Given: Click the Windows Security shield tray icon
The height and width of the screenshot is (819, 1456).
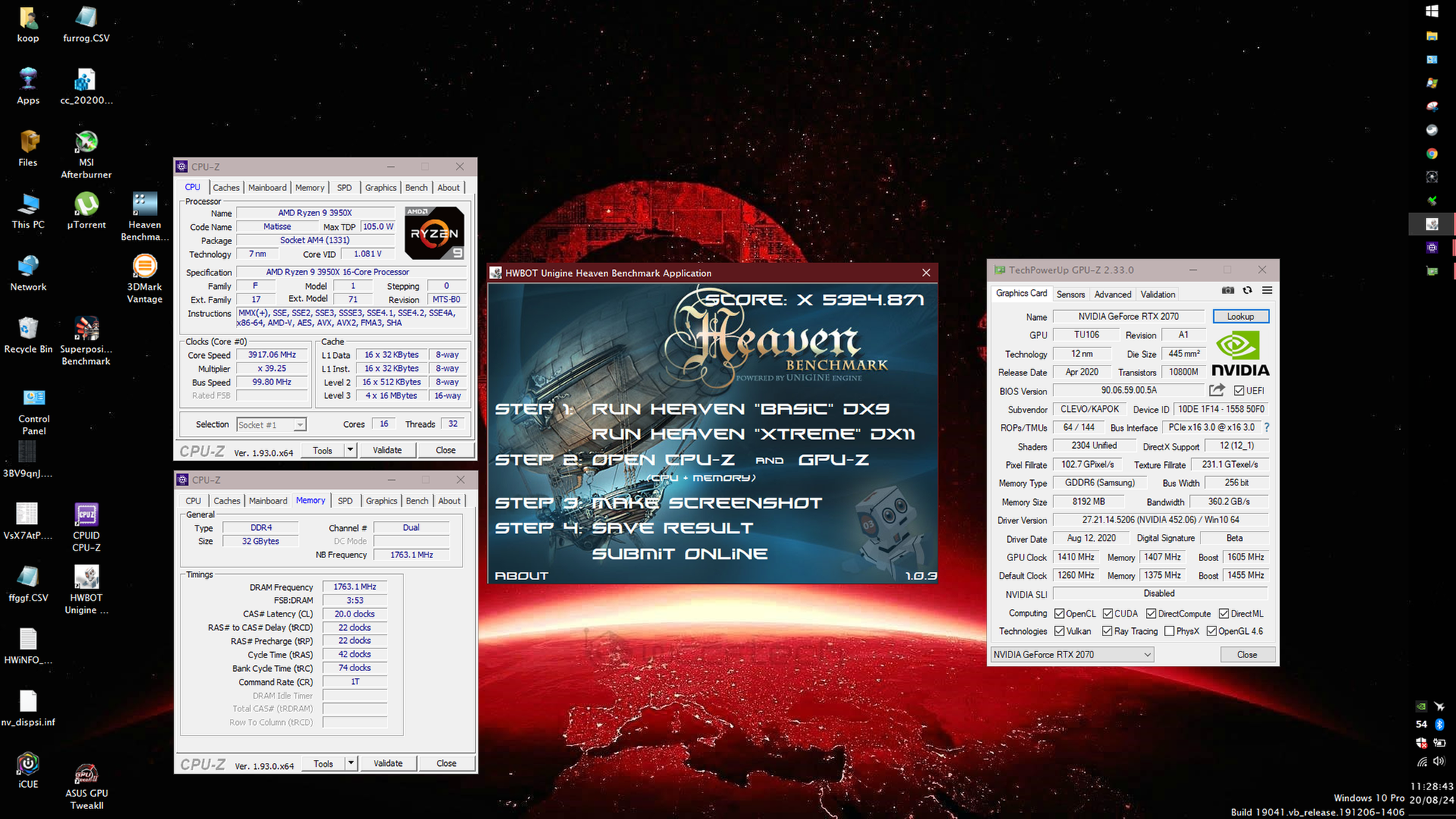Looking at the screenshot, I should click(1421, 742).
